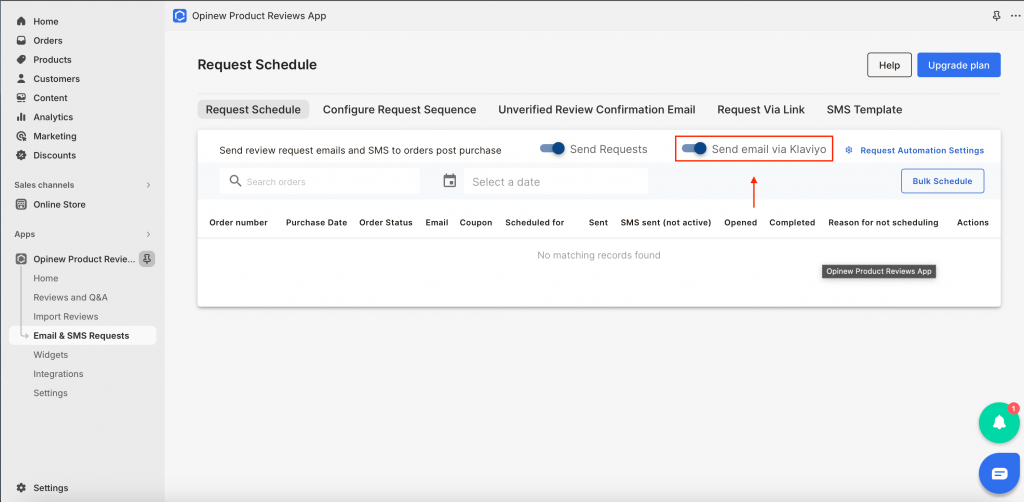Toggle the Send Requests switch
The image size is (1024, 502).
click(552, 149)
